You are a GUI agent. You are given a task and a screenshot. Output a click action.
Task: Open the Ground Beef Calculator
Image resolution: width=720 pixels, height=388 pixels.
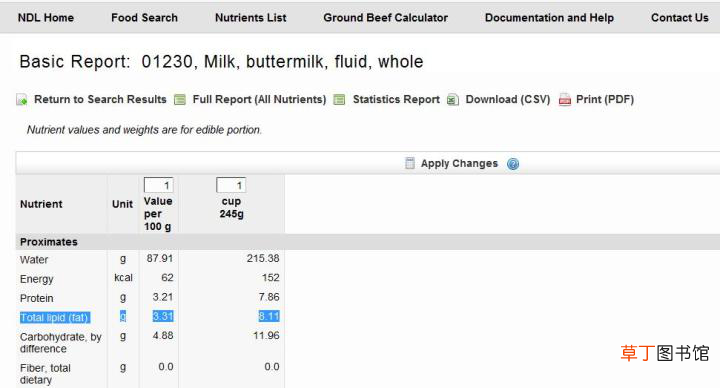pyautogui.click(x=385, y=17)
